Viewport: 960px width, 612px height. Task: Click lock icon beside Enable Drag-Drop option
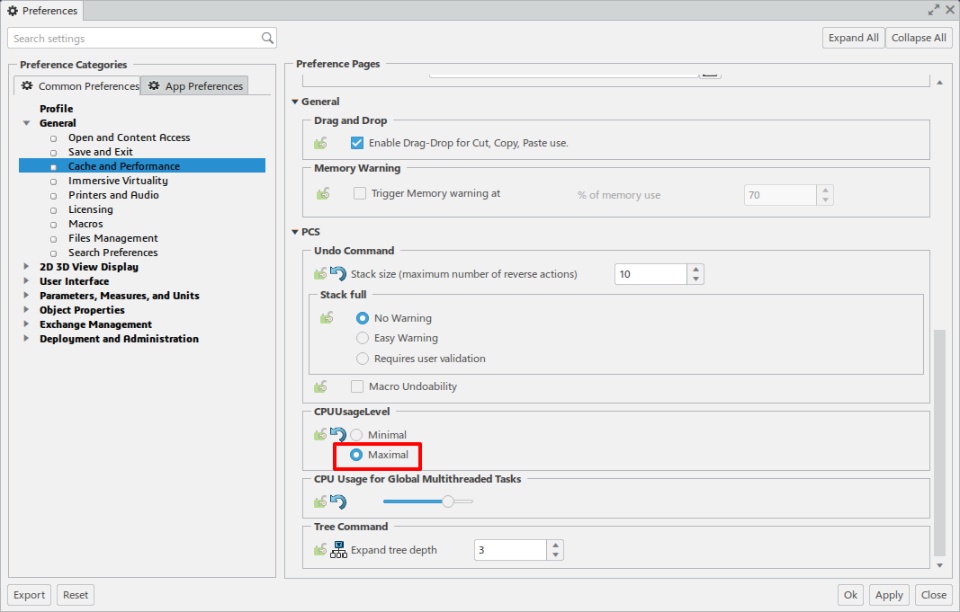321,143
